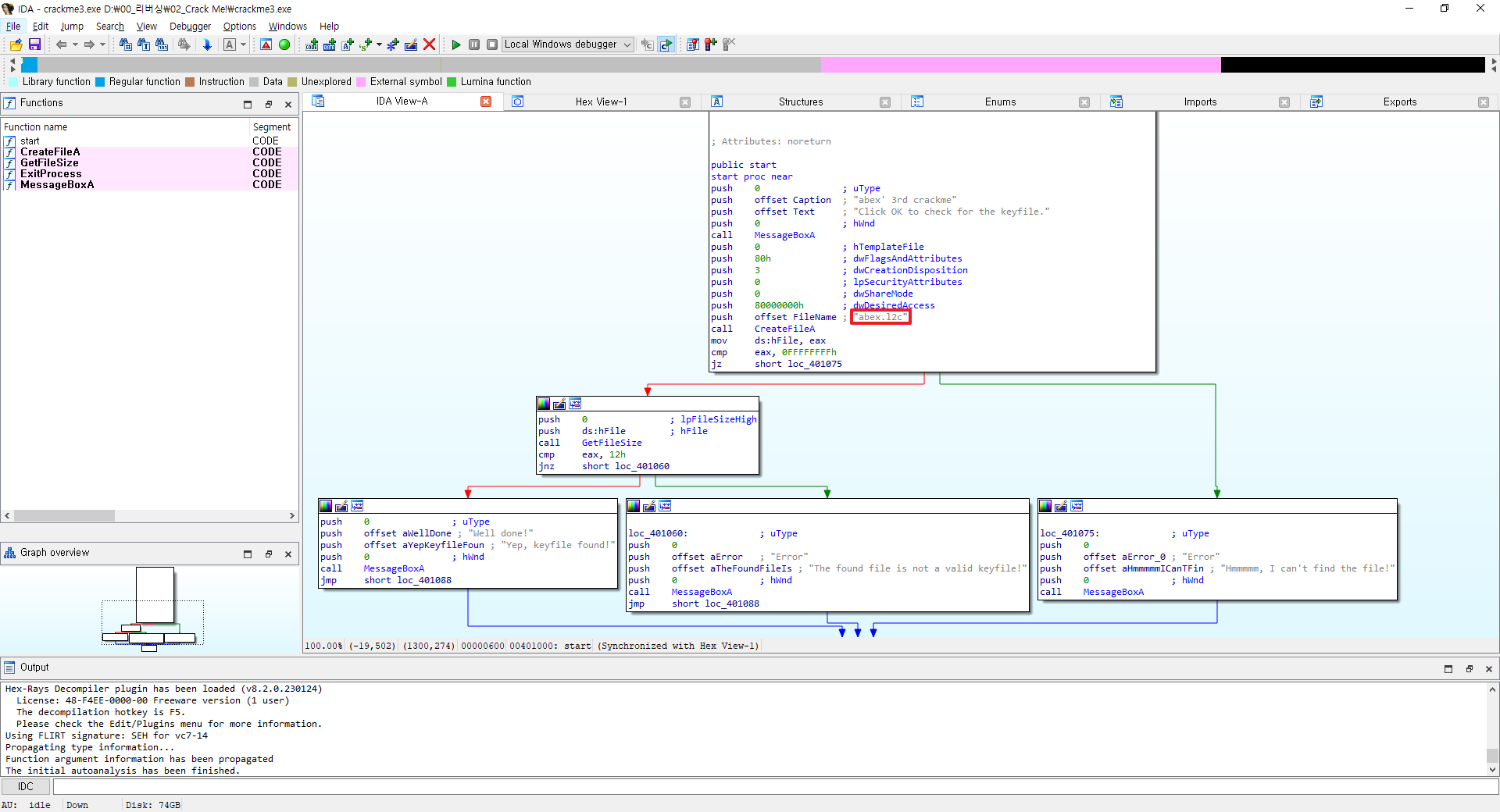This screenshot has height=812, width=1500.
Task: Close the Functions panel
Action: 288,104
